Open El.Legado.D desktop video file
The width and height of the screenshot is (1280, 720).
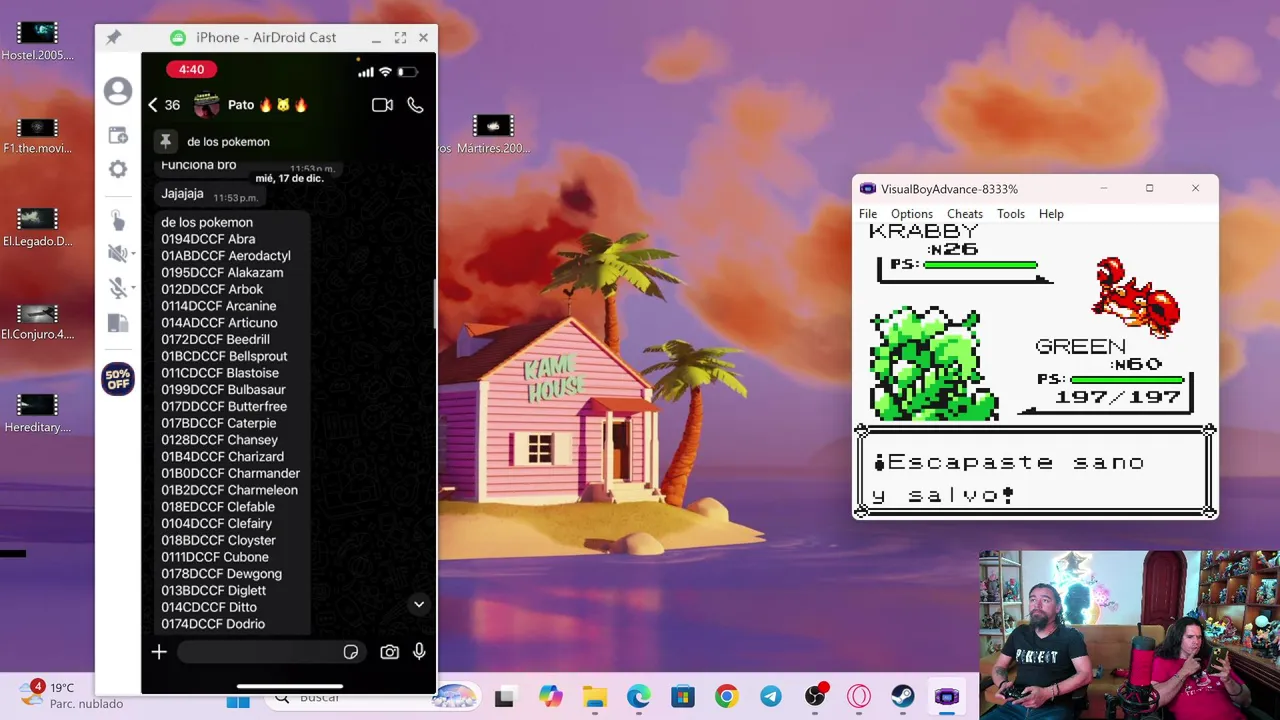37,228
